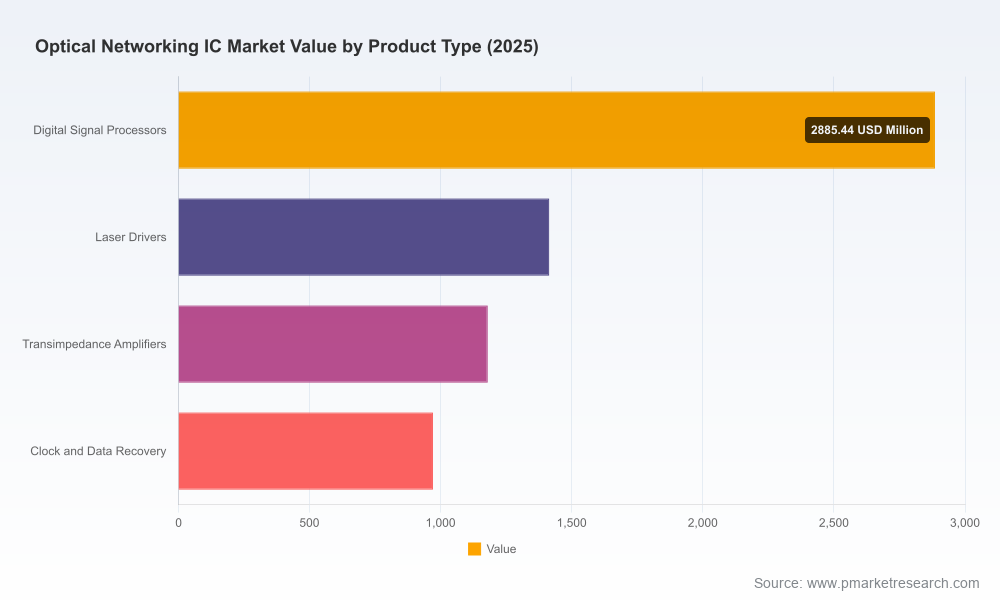Click the 1,500 tick on x-axis

(x=571, y=523)
